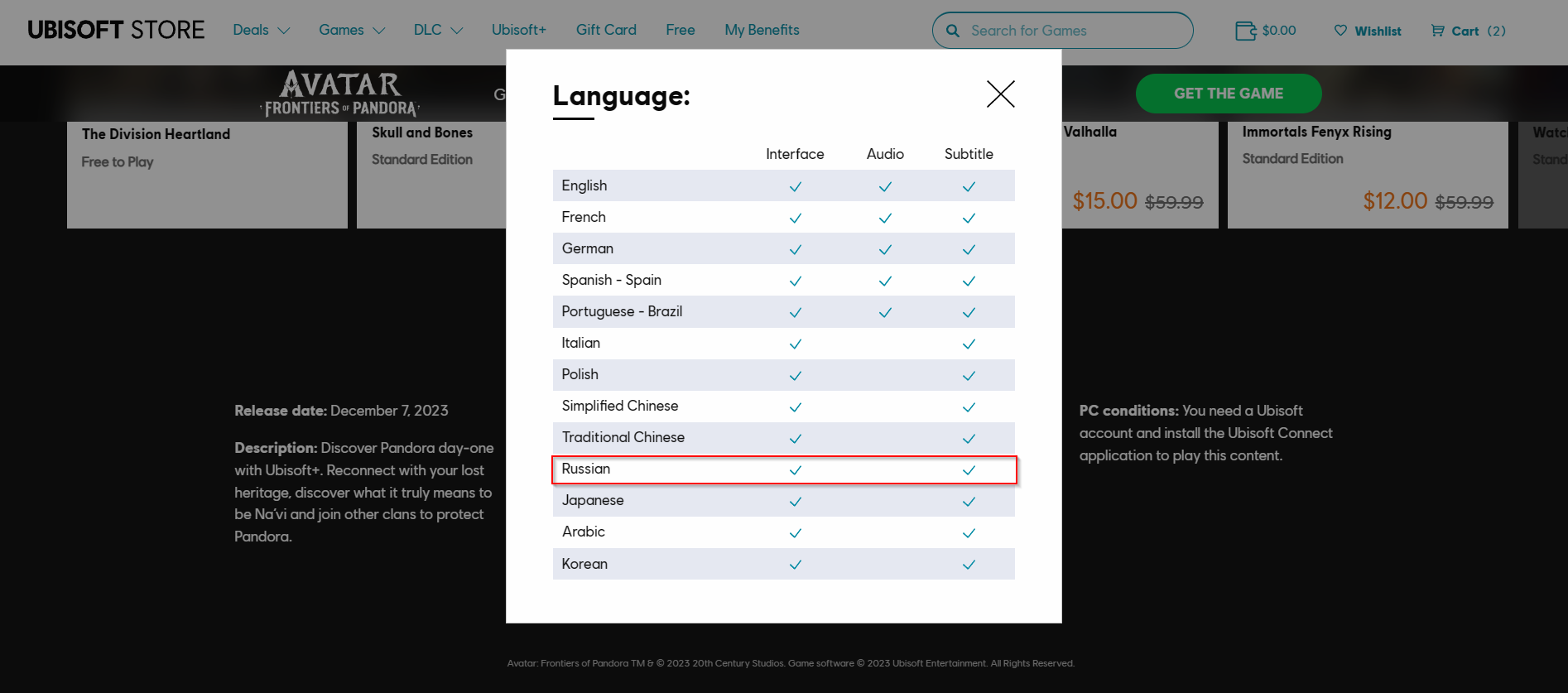The width and height of the screenshot is (1568, 693).
Task: Click the search magnifier icon
Action: tap(953, 31)
